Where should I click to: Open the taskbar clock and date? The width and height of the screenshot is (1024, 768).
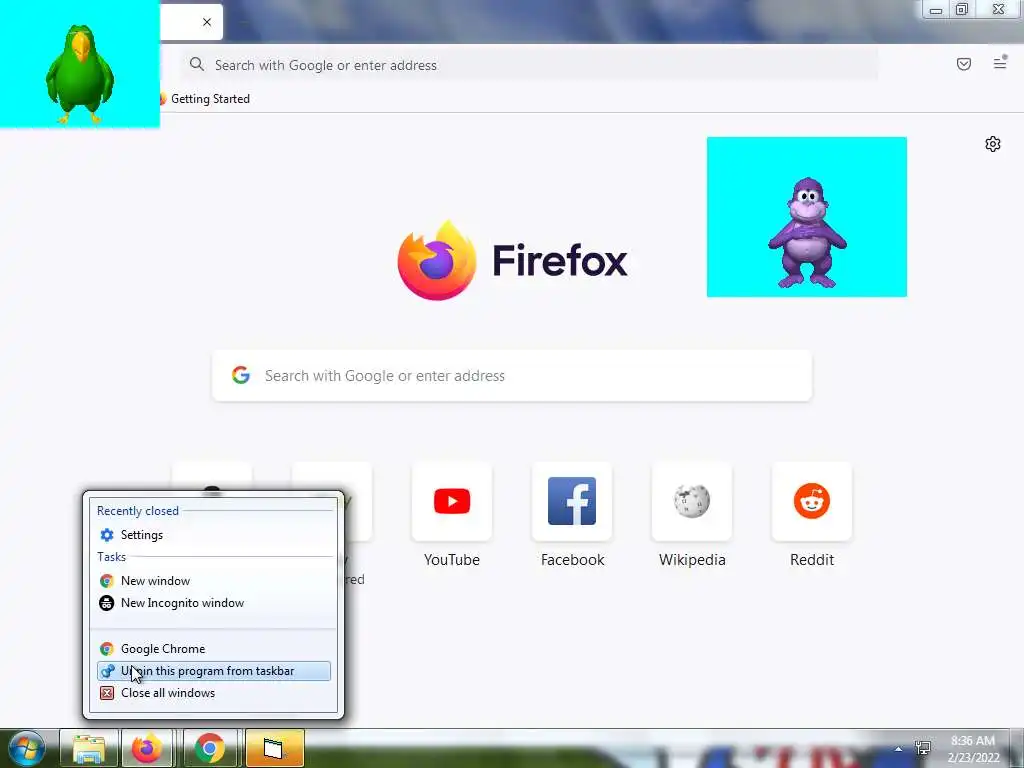coord(973,749)
